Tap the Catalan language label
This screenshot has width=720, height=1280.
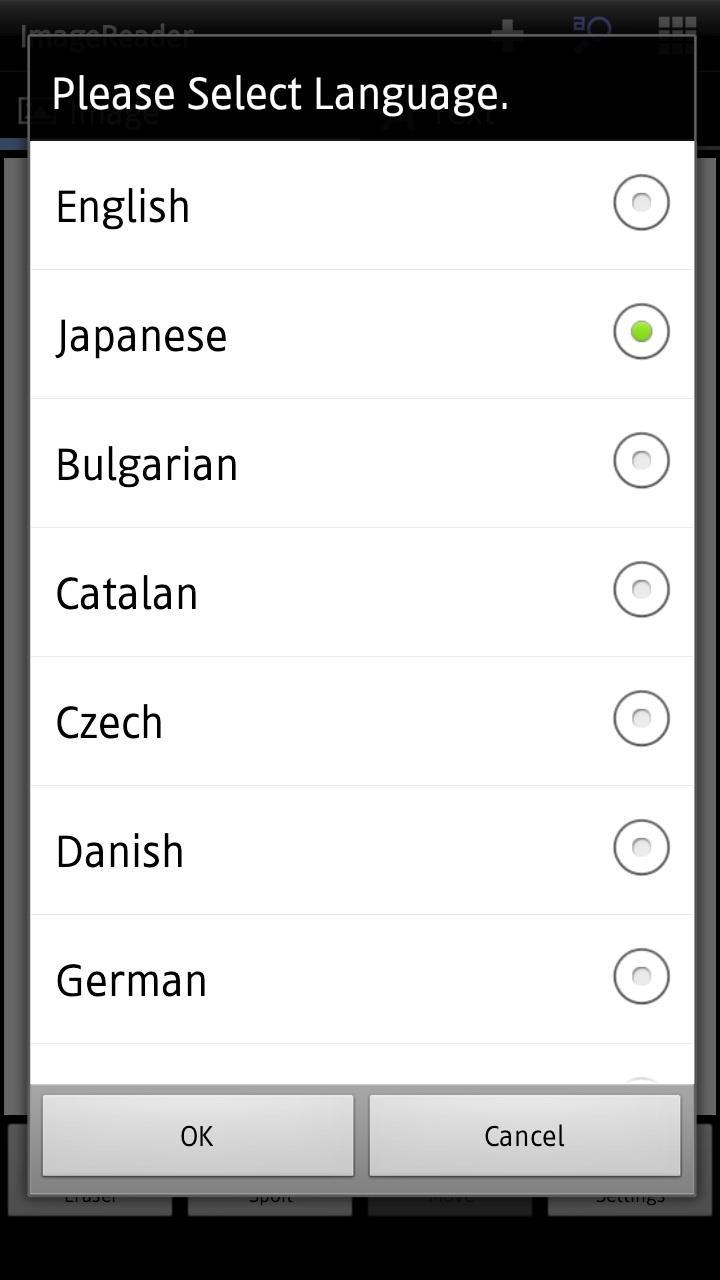pyautogui.click(x=126, y=593)
